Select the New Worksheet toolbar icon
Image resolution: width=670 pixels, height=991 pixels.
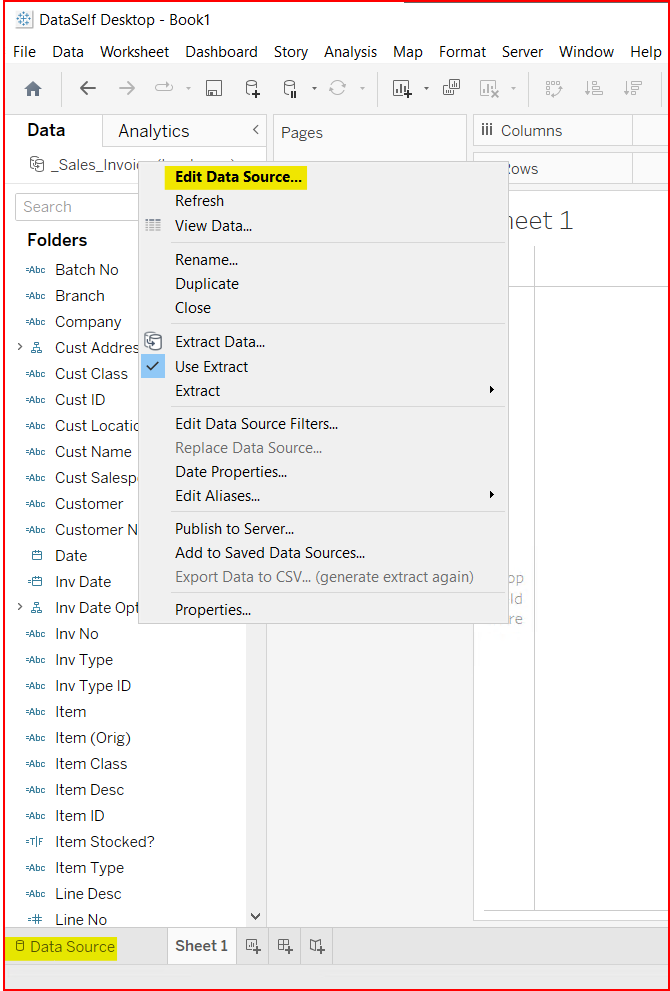click(400, 88)
